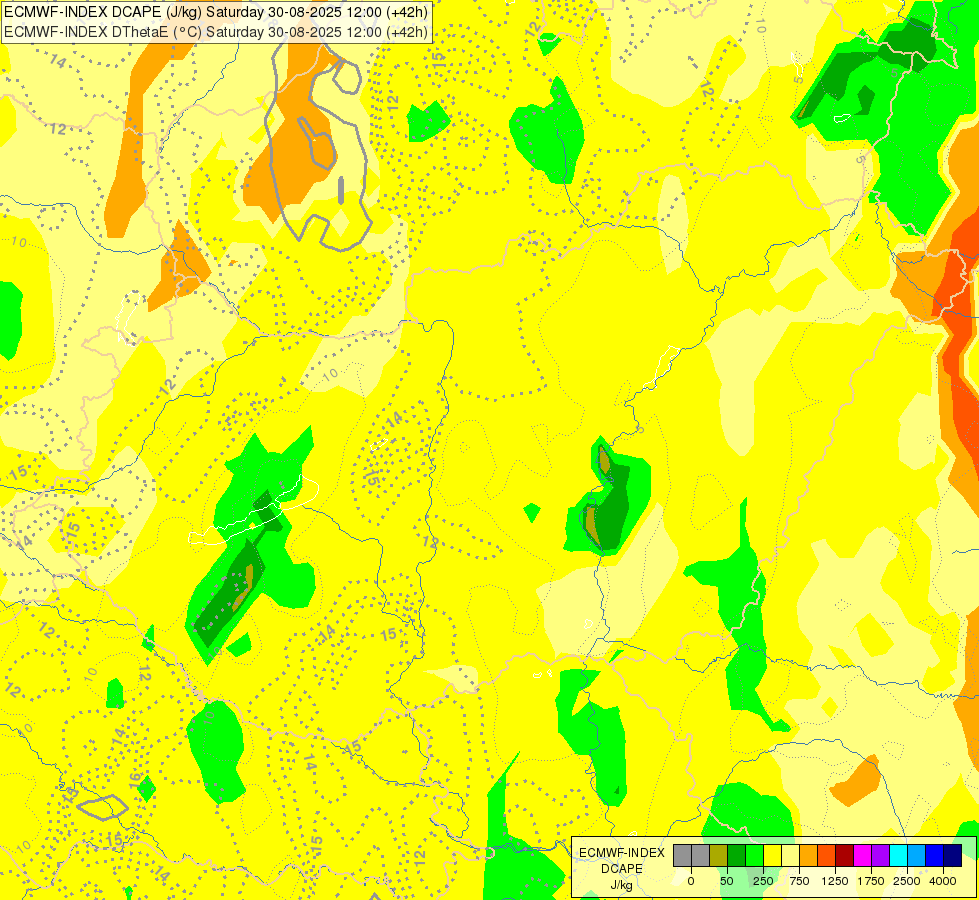Screen dimensions: 979x900
Task: Click the legend value 4000
Action: [x=943, y=881]
